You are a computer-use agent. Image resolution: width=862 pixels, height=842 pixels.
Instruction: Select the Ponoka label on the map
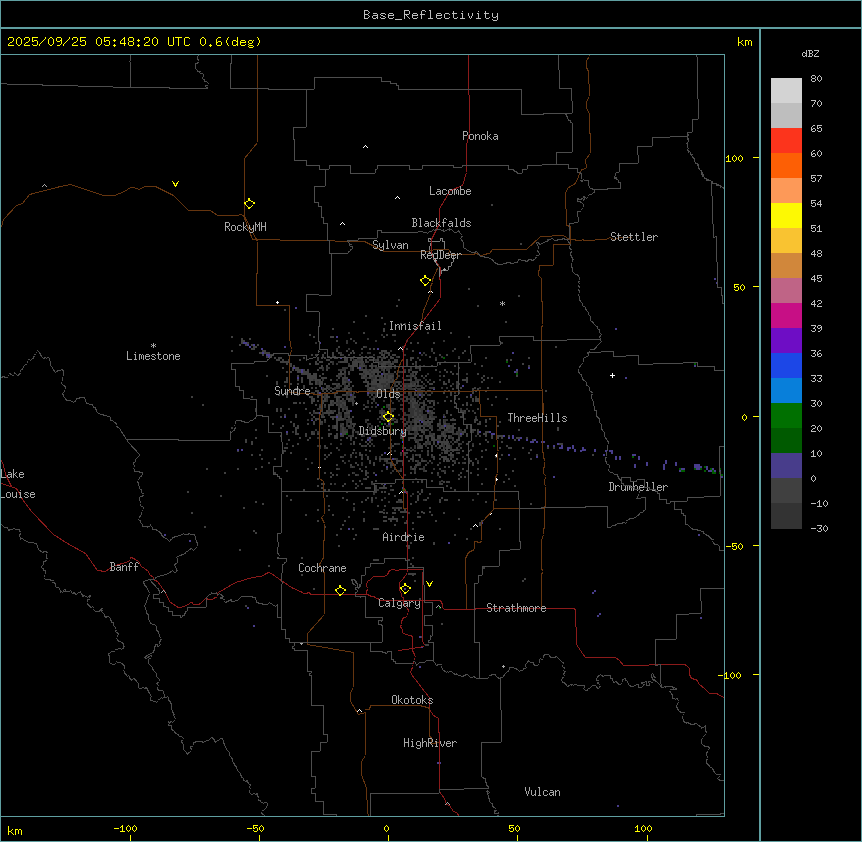(x=480, y=136)
